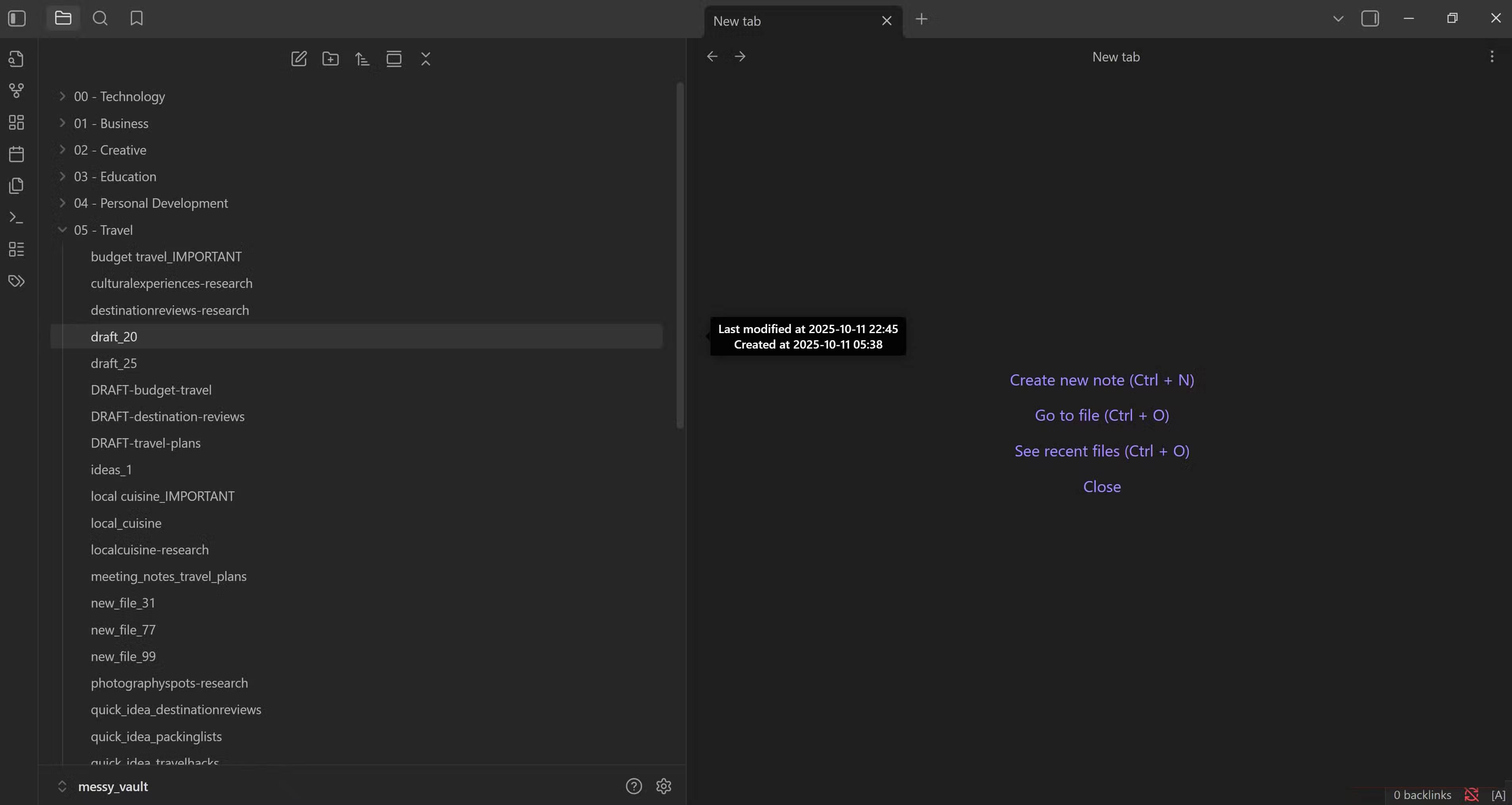Image resolution: width=1512 pixels, height=805 pixels.
Task: Create a new note with the pencil icon
Action: (x=299, y=59)
